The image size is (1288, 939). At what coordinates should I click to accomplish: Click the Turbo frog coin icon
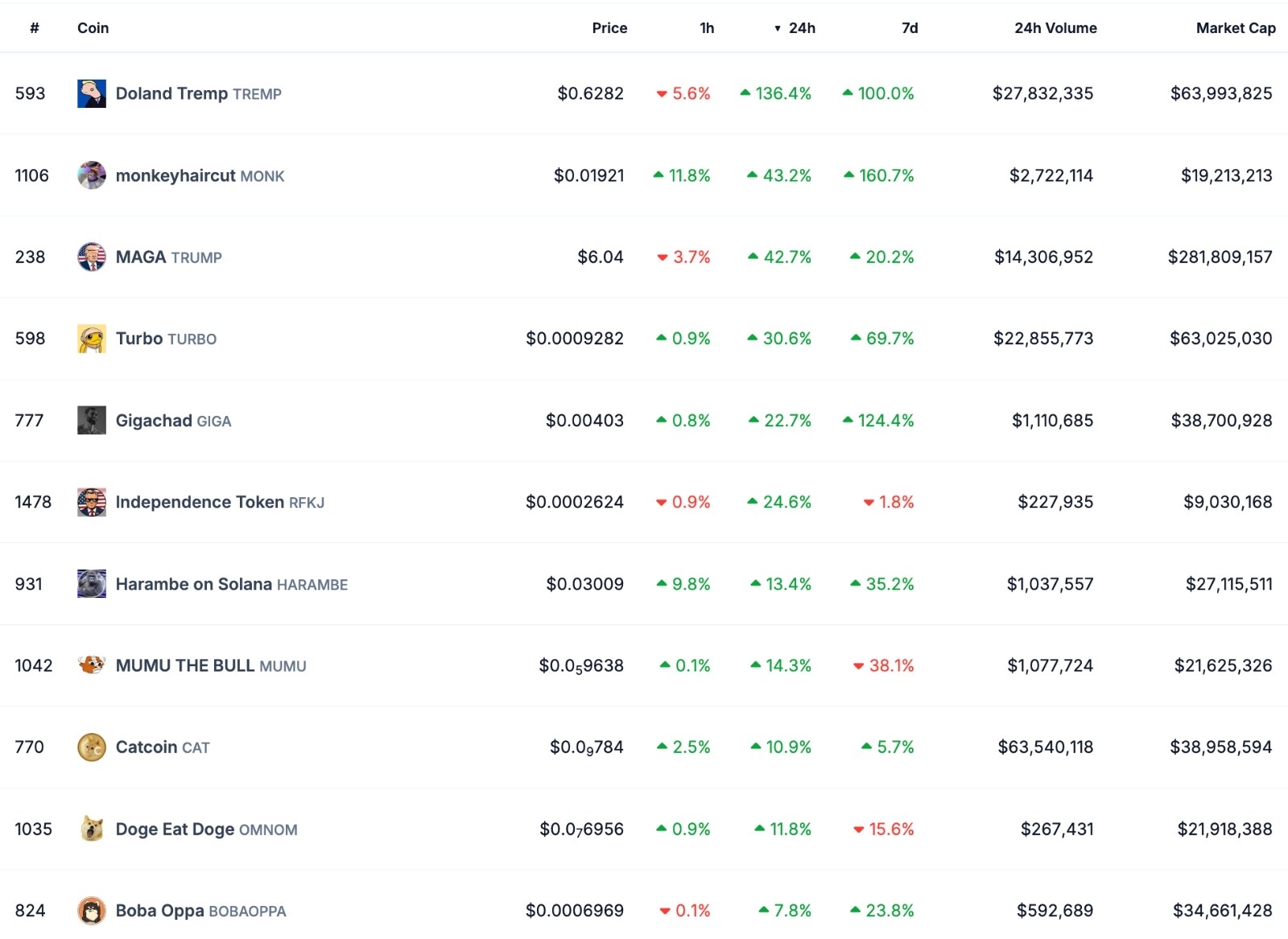pyautogui.click(x=91, y=339)
